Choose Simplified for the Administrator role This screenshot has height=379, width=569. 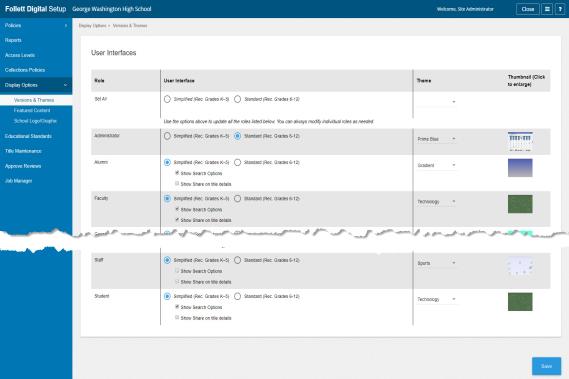point(167,136)
